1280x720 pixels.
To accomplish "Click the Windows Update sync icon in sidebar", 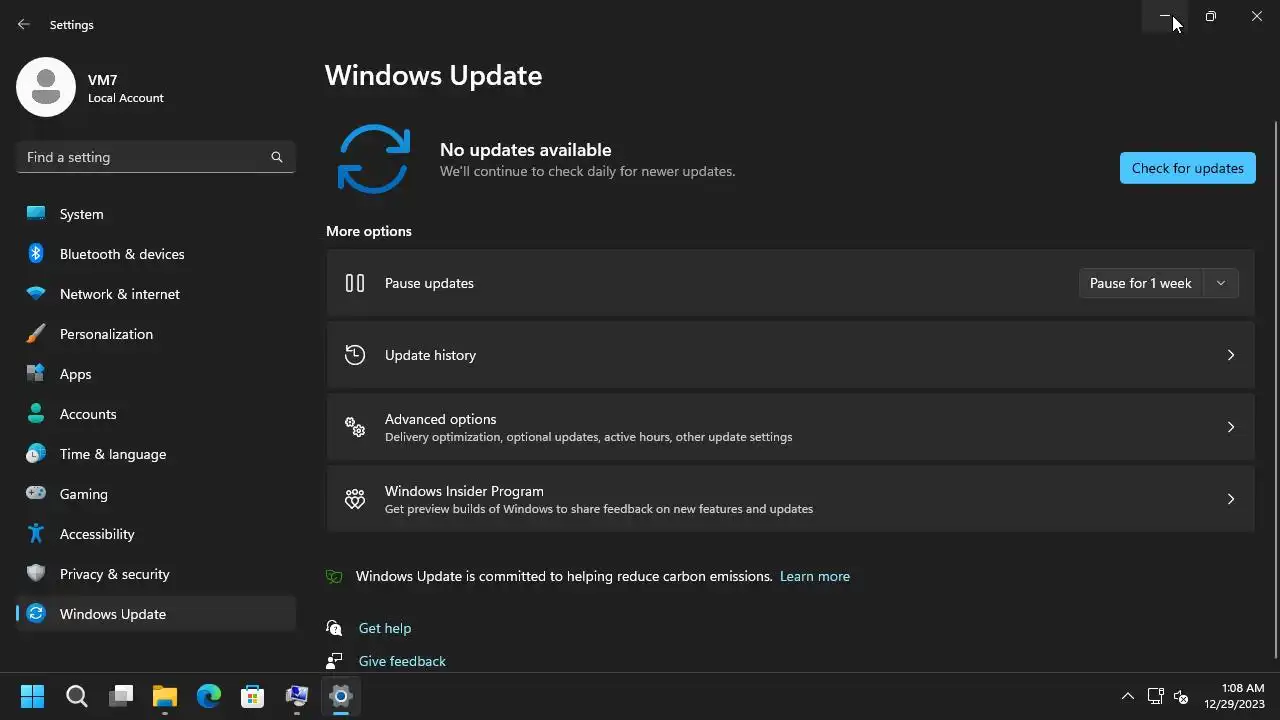I will click(36, 614).
